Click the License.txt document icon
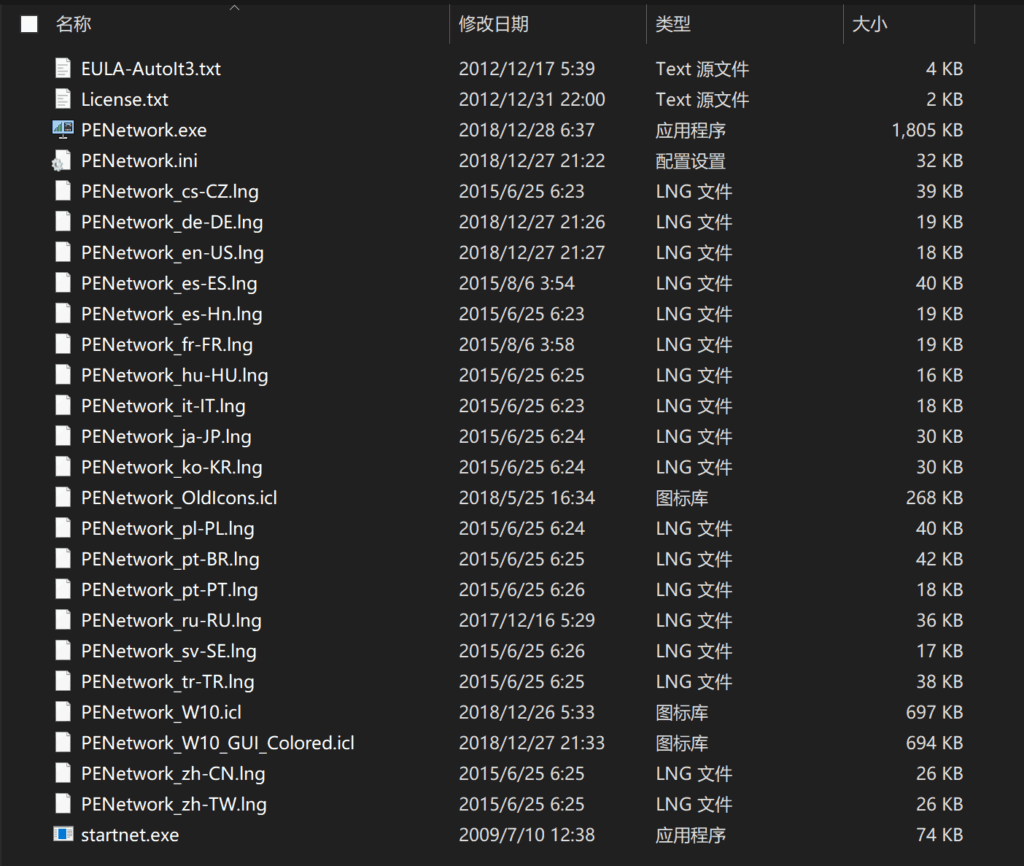Viewport: 1024px width, 866px height. (63, 100)
